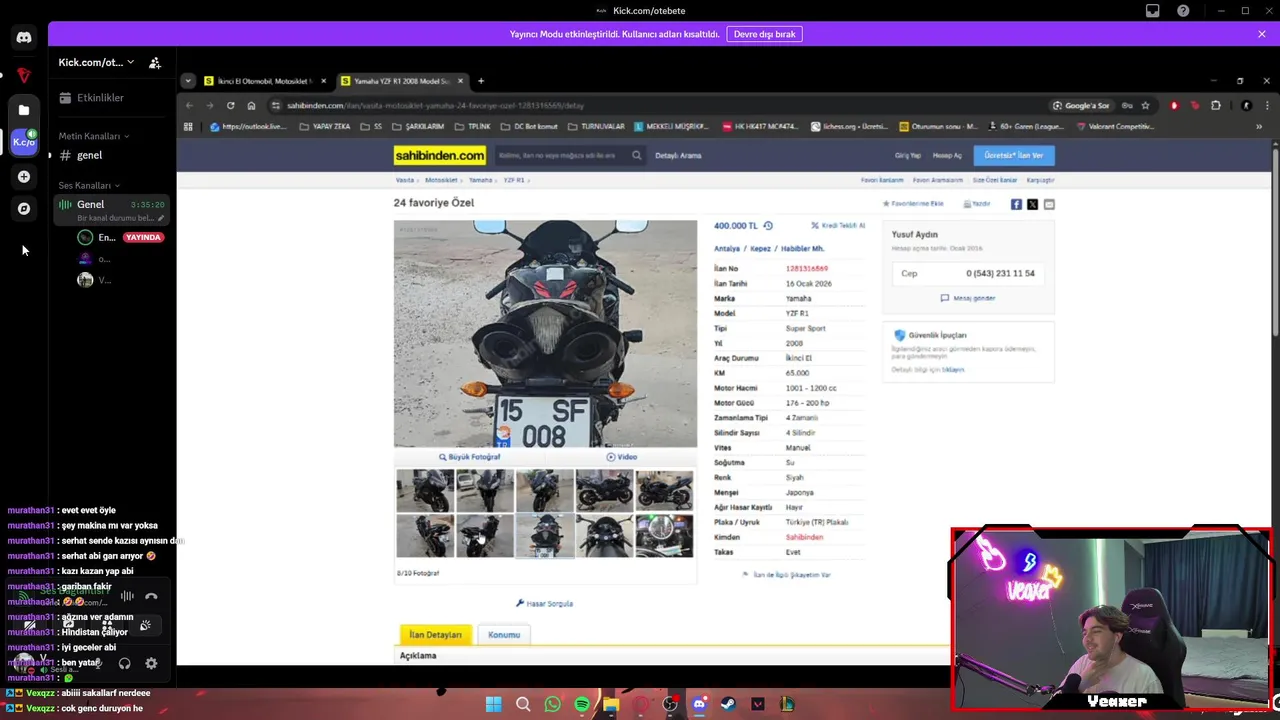1280x720 pixels.
Task: Click the Video link under photo
Action: (x=621, y=457)
